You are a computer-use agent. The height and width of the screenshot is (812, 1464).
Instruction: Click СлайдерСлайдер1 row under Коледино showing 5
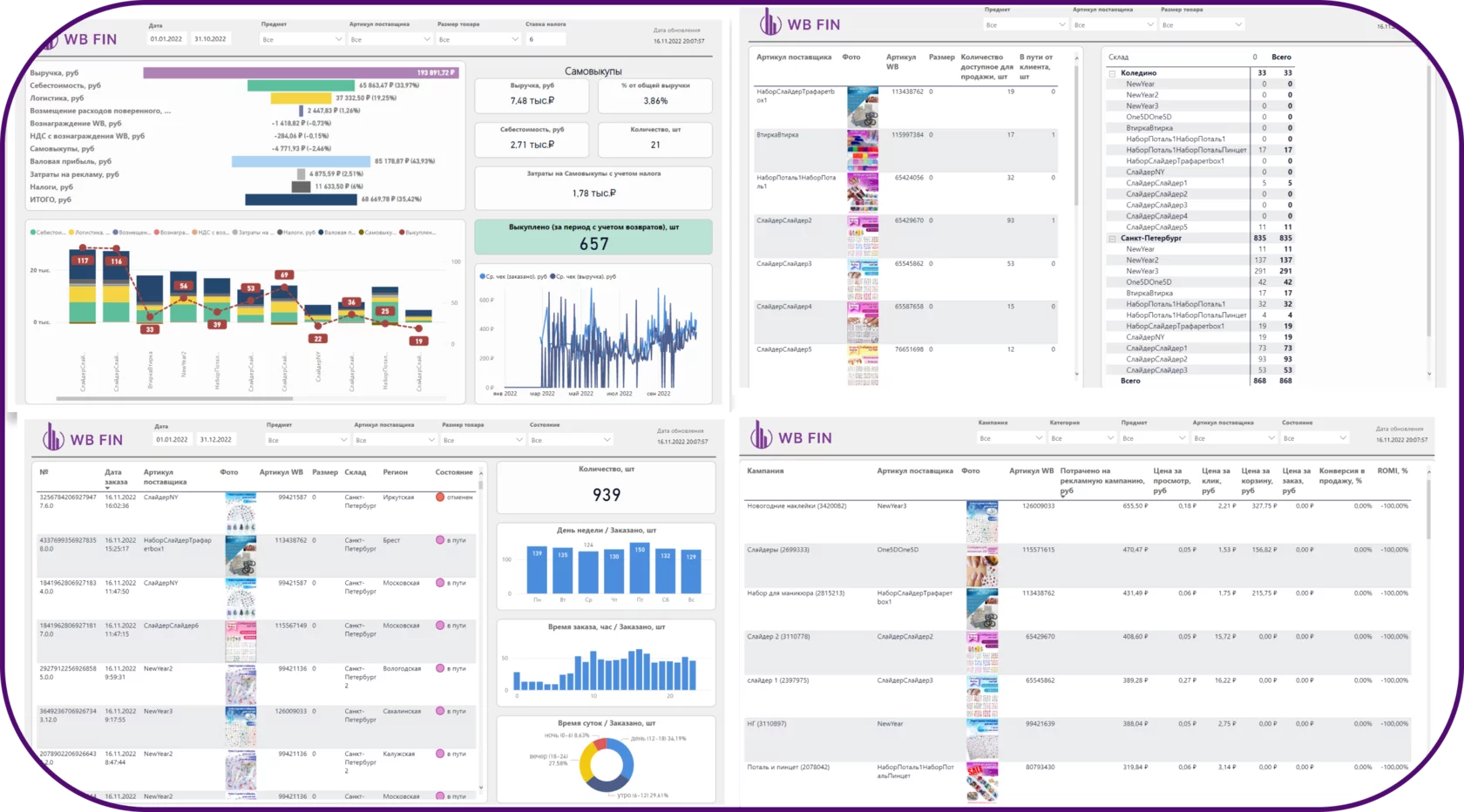coord(1200,183)
